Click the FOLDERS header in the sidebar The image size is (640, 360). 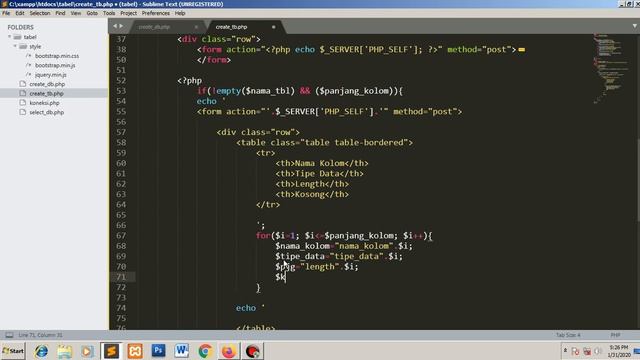pyautogui.click(x=20, y=27)
